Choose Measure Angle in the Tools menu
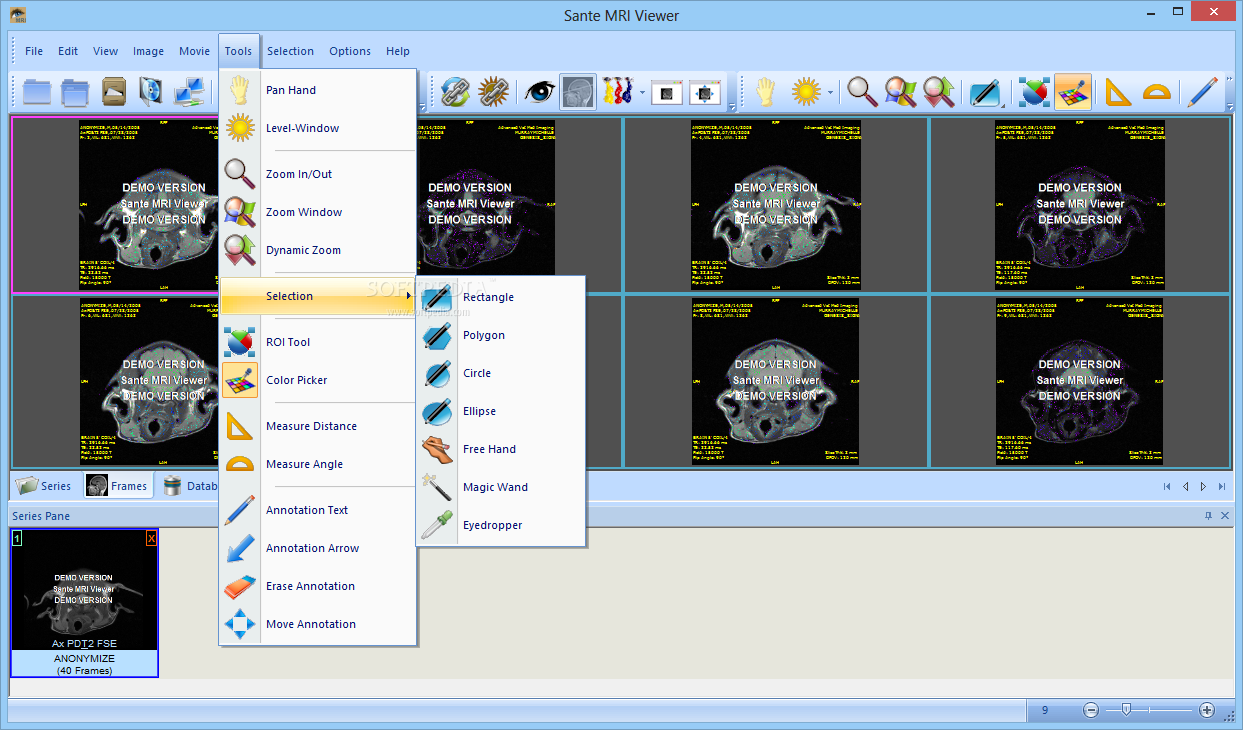 tap(317, 464)
